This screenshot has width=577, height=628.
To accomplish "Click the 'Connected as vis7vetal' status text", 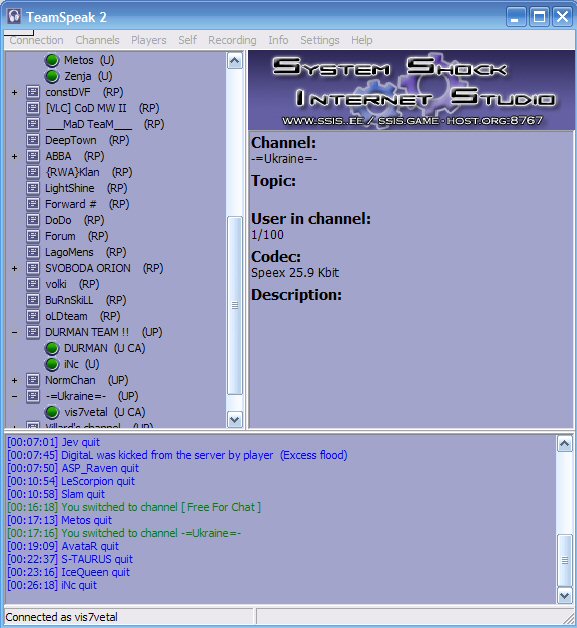I will (61, 617).
